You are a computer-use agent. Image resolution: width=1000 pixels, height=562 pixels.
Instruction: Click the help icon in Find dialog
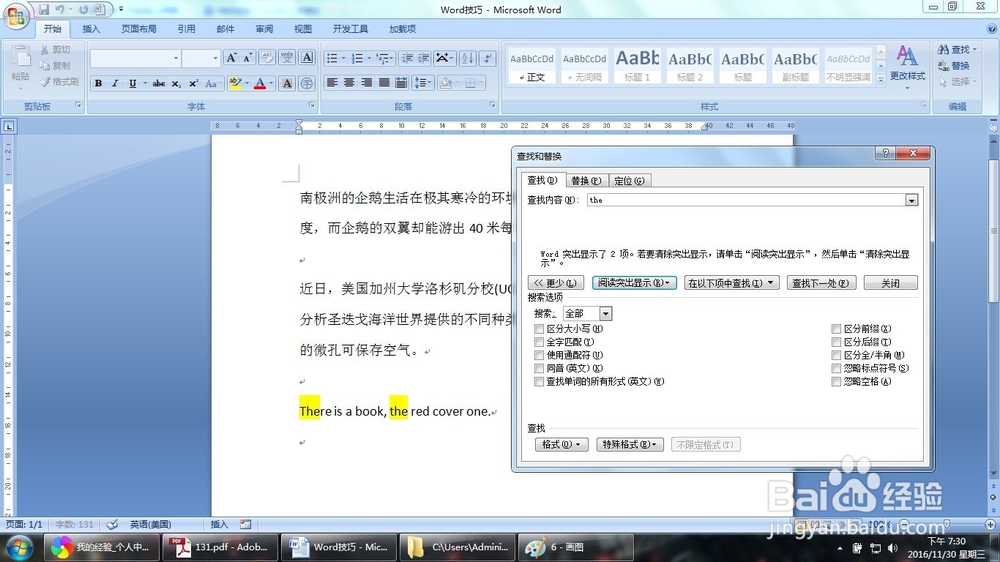pyautogui.click(x=885, y=153)
